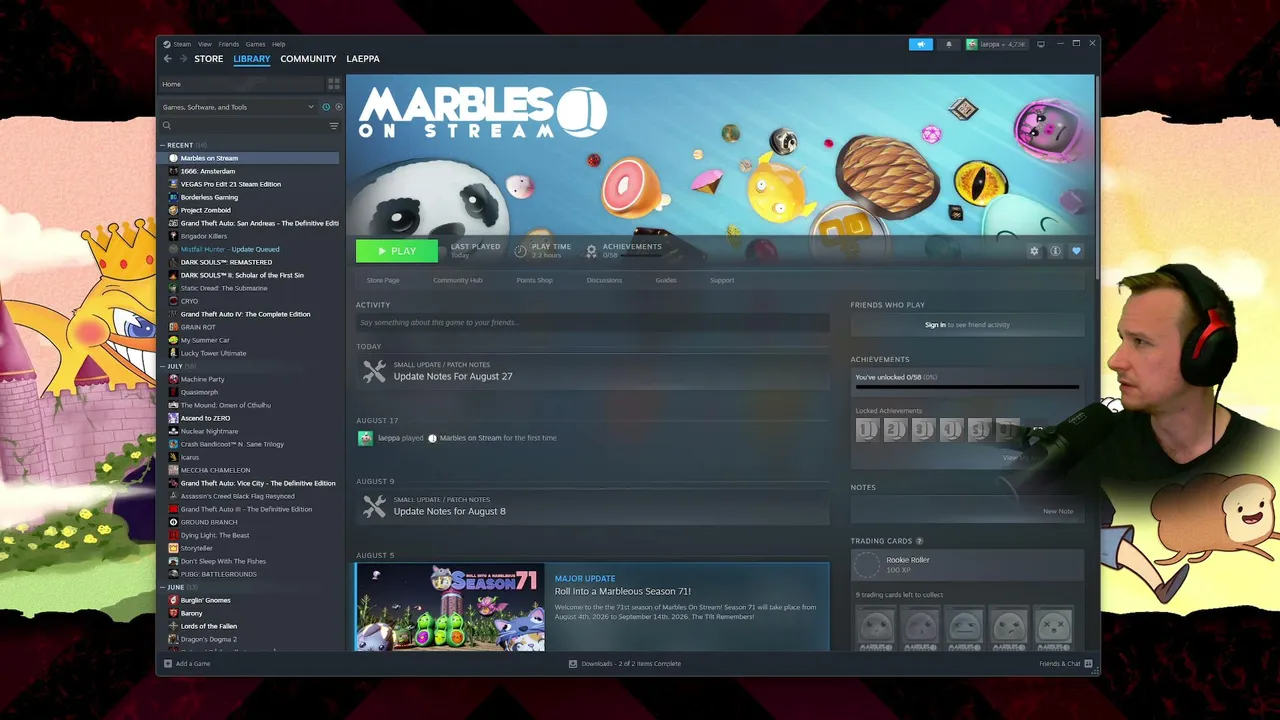Open the Store Page link

(383, 280)
